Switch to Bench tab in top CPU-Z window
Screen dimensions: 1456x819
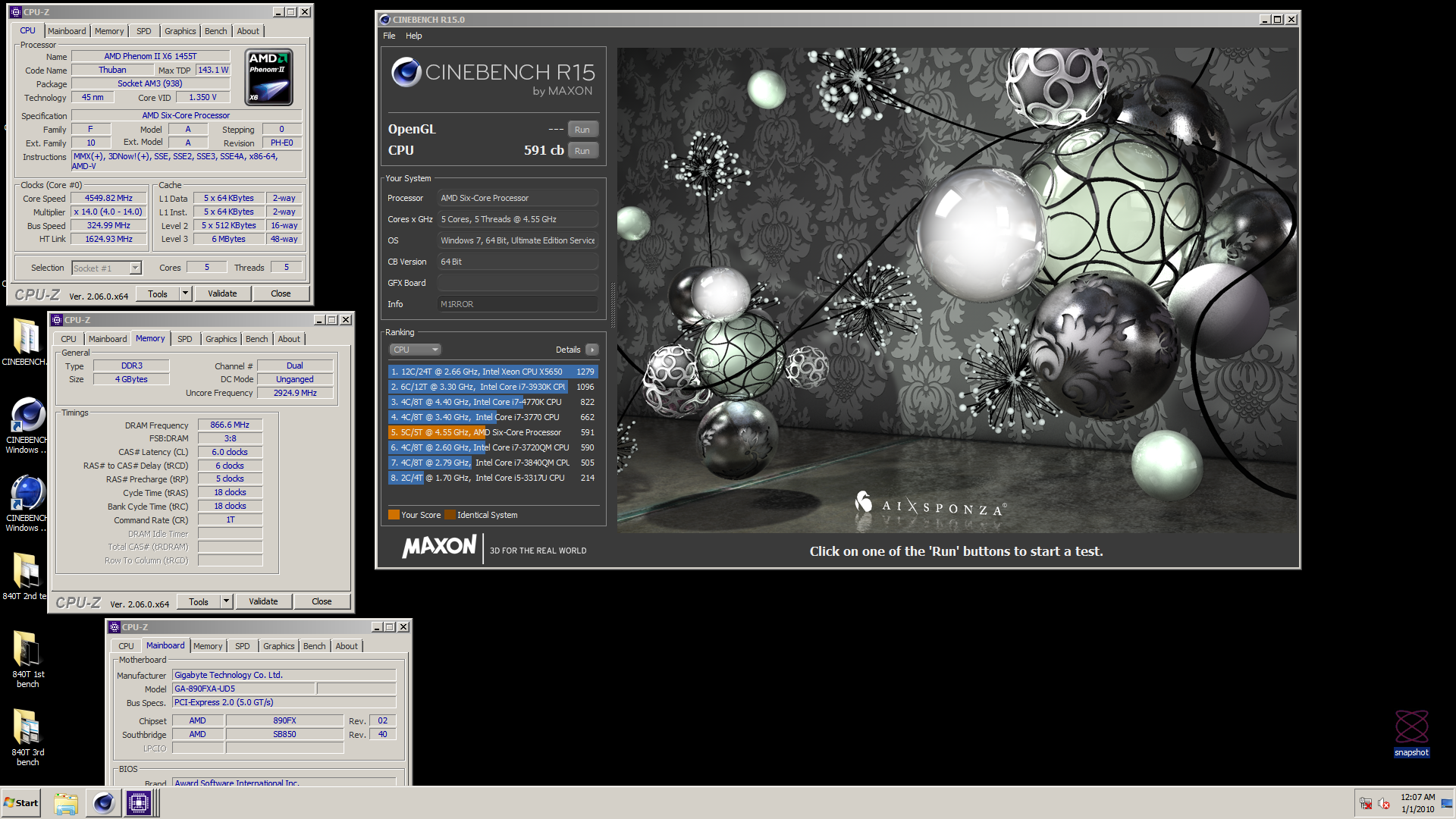(216, 31)
